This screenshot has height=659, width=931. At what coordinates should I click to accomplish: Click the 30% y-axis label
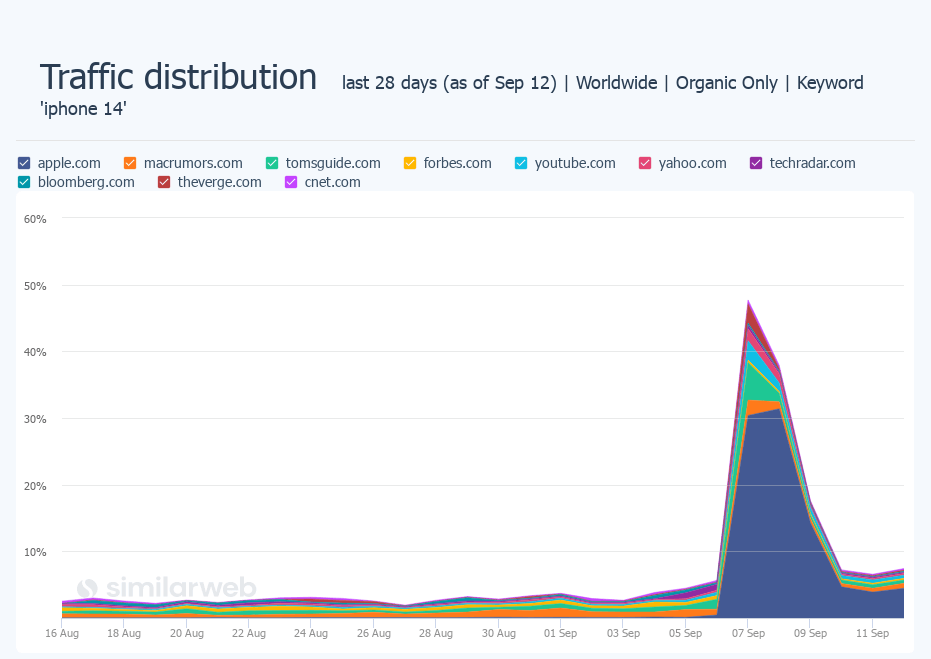[35, 419]
